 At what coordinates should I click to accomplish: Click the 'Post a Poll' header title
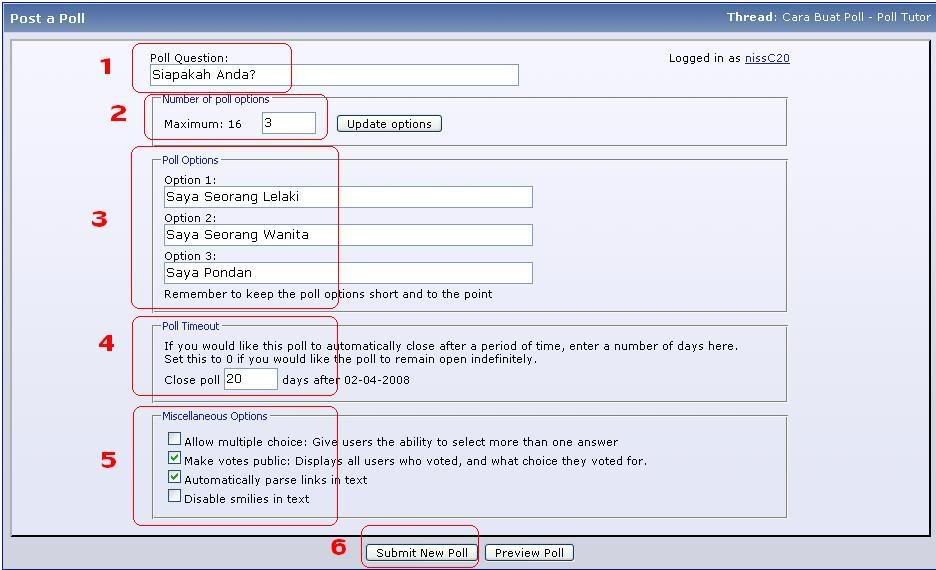tap(47, 19)
